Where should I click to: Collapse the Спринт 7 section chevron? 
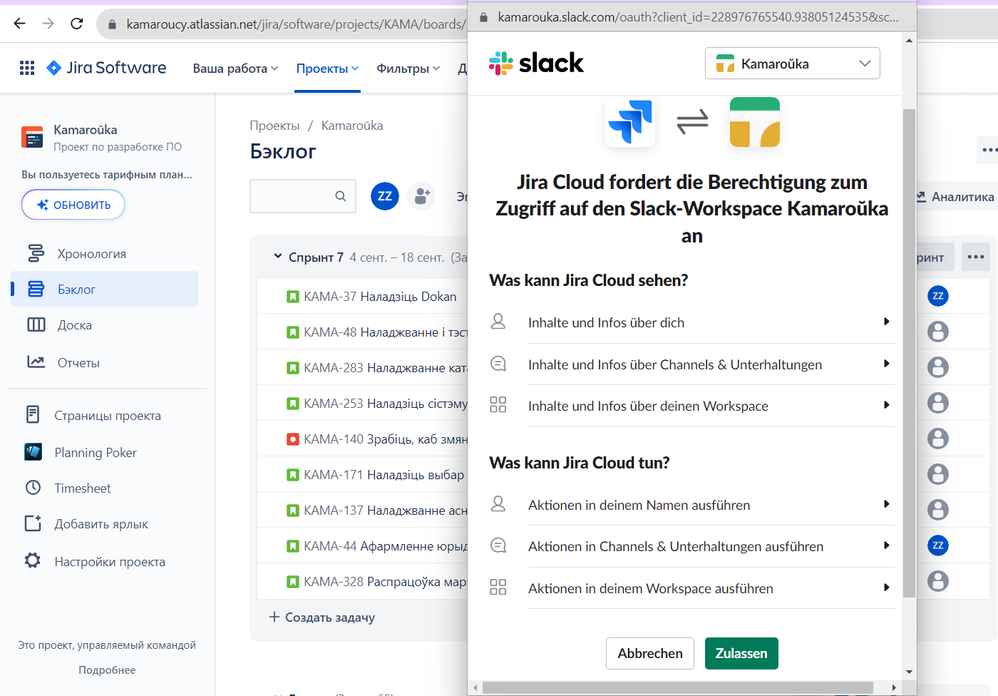click(278, 256)
